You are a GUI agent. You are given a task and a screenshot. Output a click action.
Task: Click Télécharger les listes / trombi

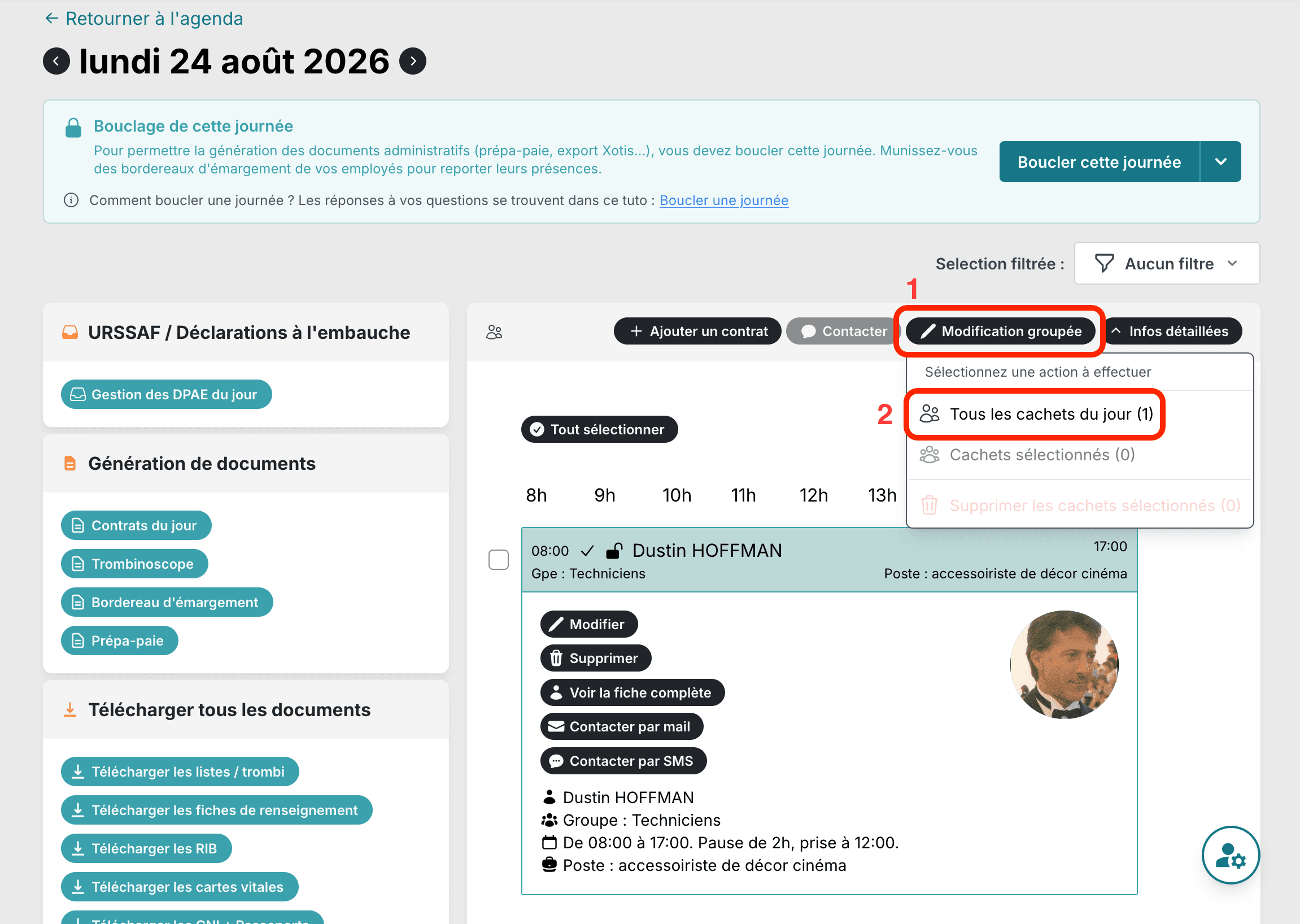180,772
